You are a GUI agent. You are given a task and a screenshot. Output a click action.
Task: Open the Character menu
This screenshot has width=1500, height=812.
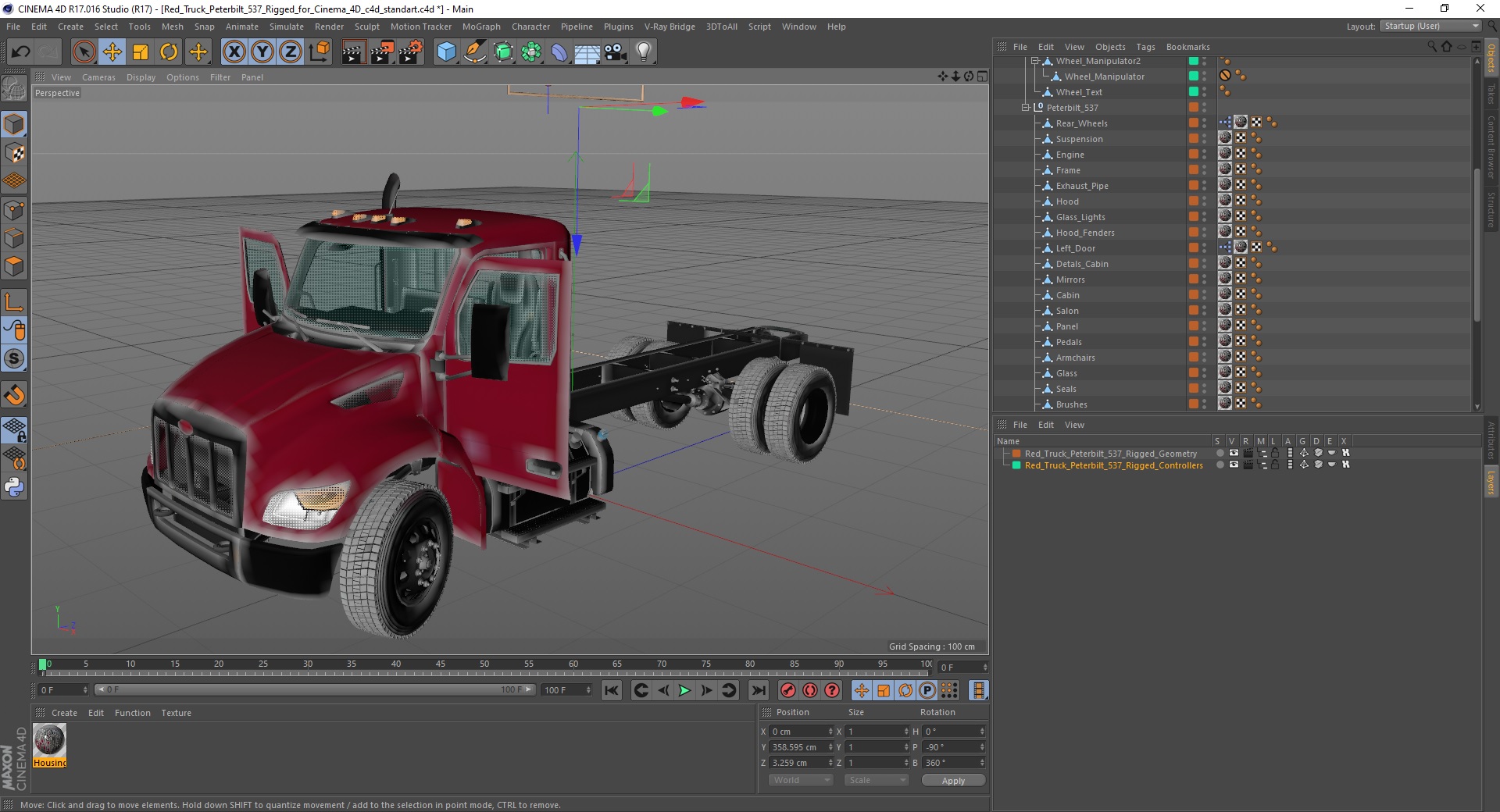[530, 27]
